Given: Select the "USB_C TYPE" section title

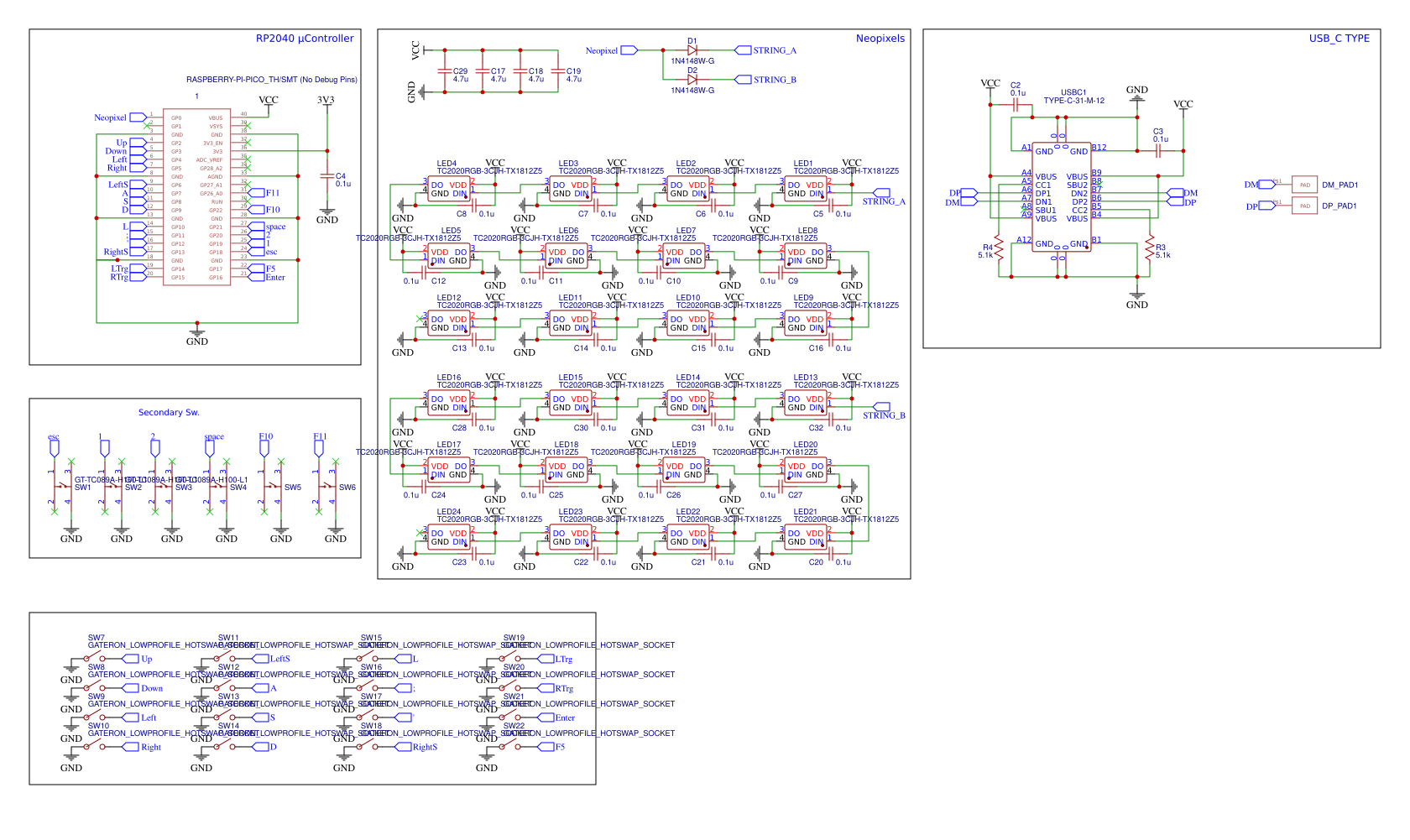Looking at the screenshot, I should pos(1339,39).
